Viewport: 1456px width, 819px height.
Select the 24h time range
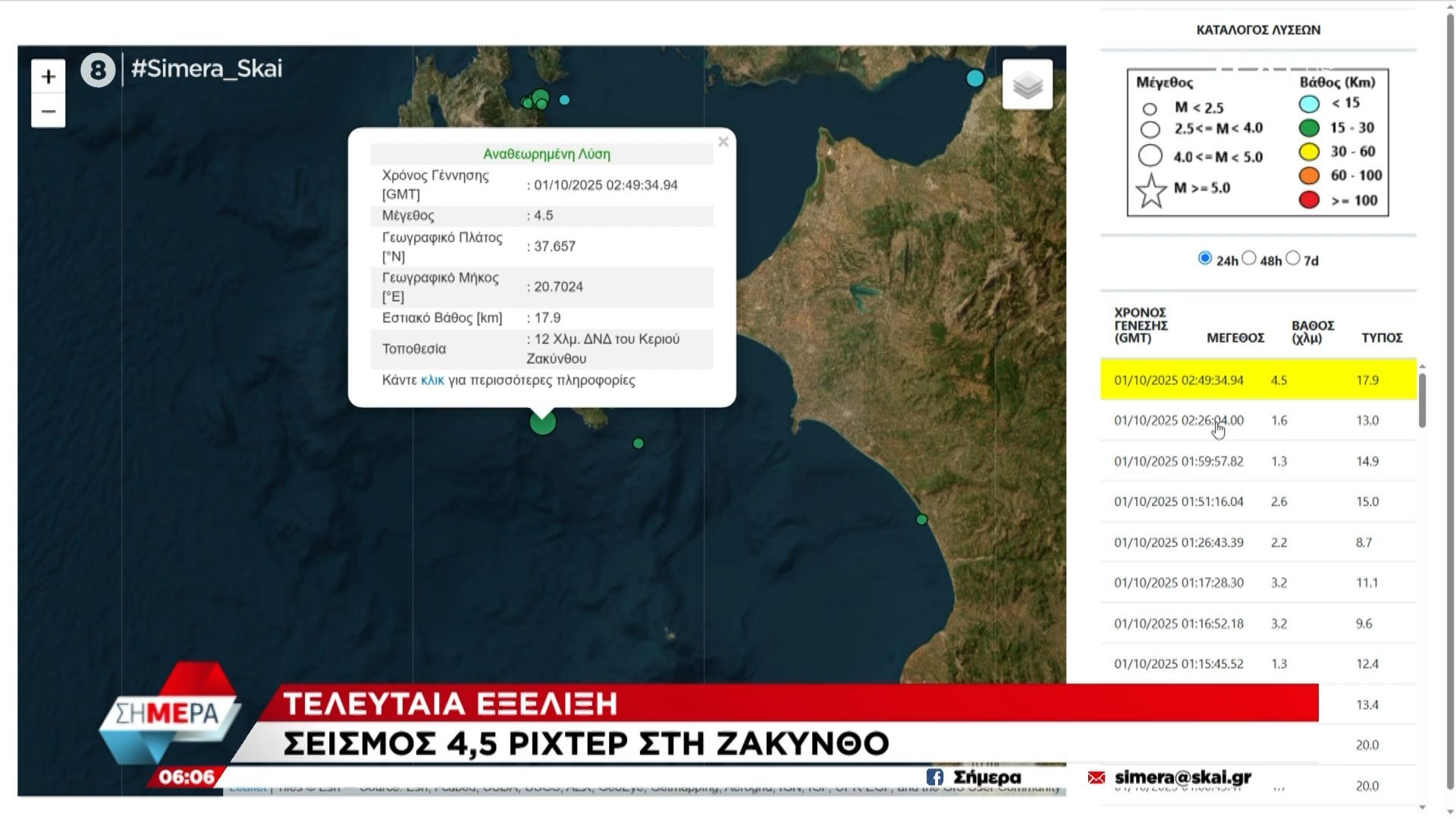click(x=1204, y=259)
